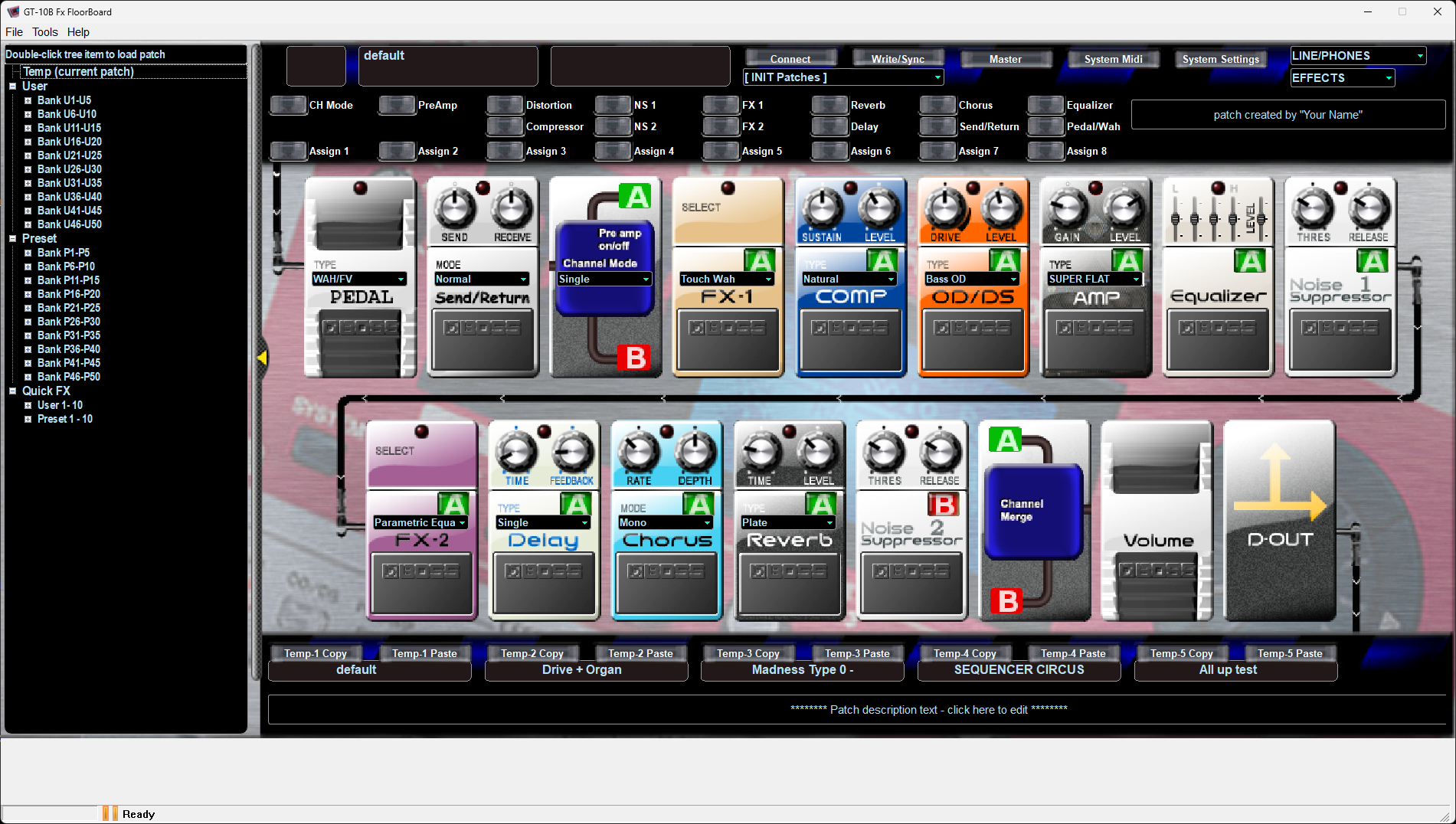Click the yellow arrow to collapse the patch tree
The image size is (1456, 824).
click(262, 358)
